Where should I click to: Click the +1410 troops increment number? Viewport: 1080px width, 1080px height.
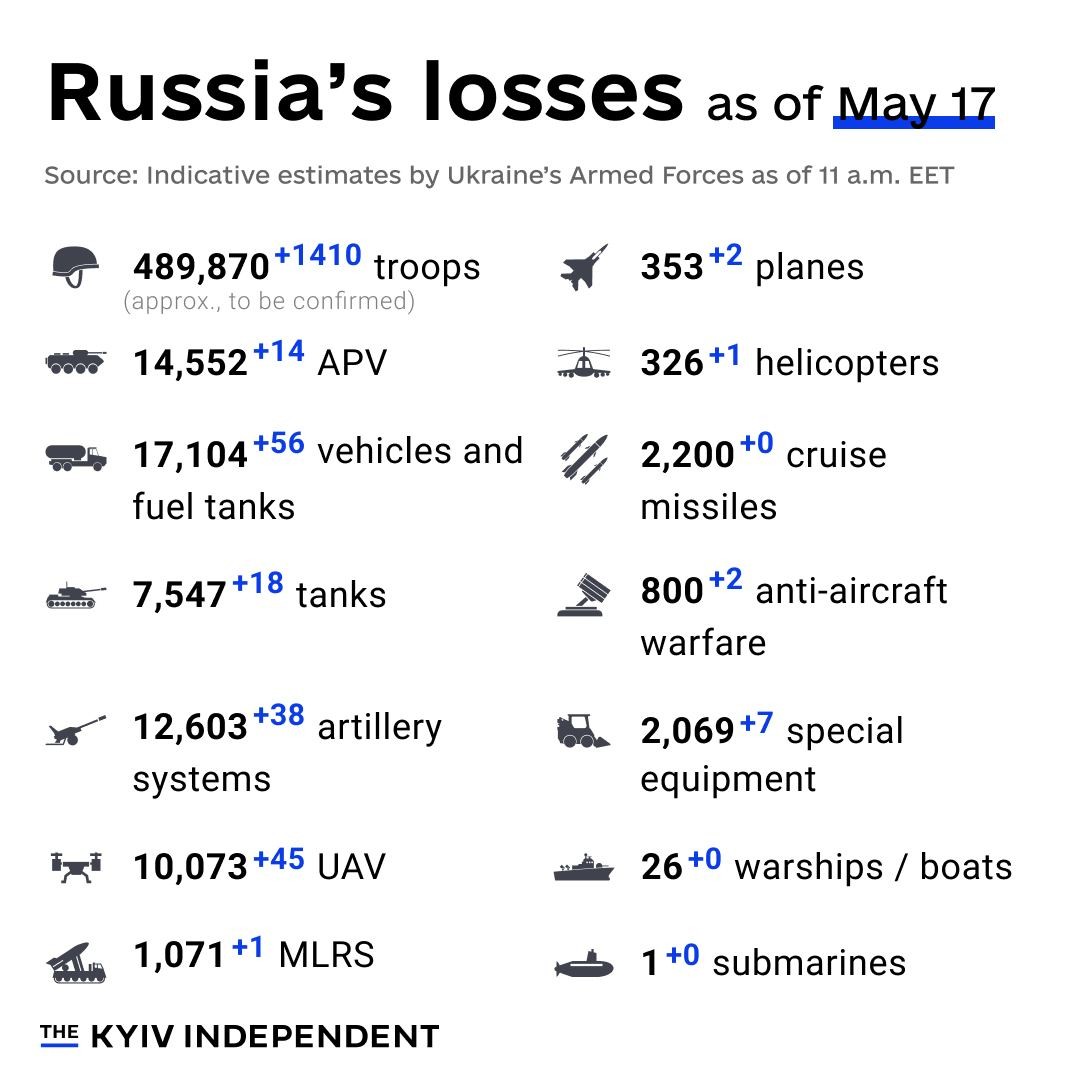pyautogui.click(x=318, y=255)
